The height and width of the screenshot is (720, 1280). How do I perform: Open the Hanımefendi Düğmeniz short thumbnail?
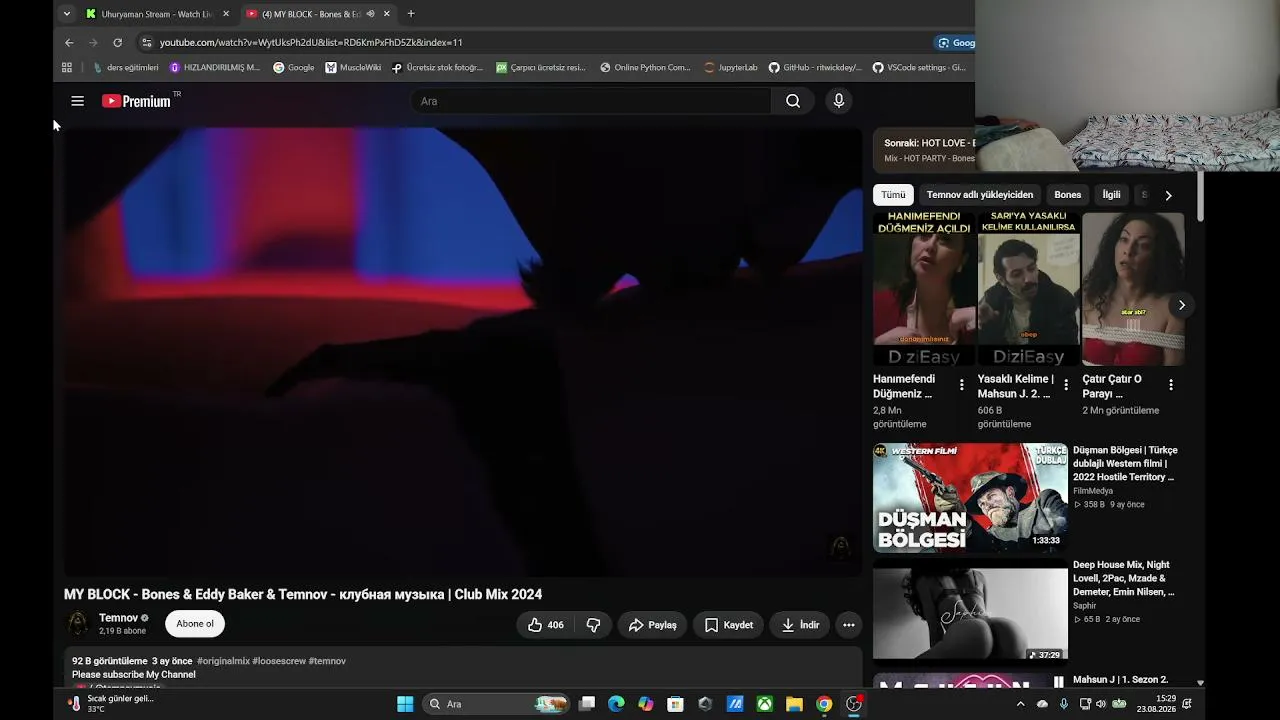coord(924,289)
